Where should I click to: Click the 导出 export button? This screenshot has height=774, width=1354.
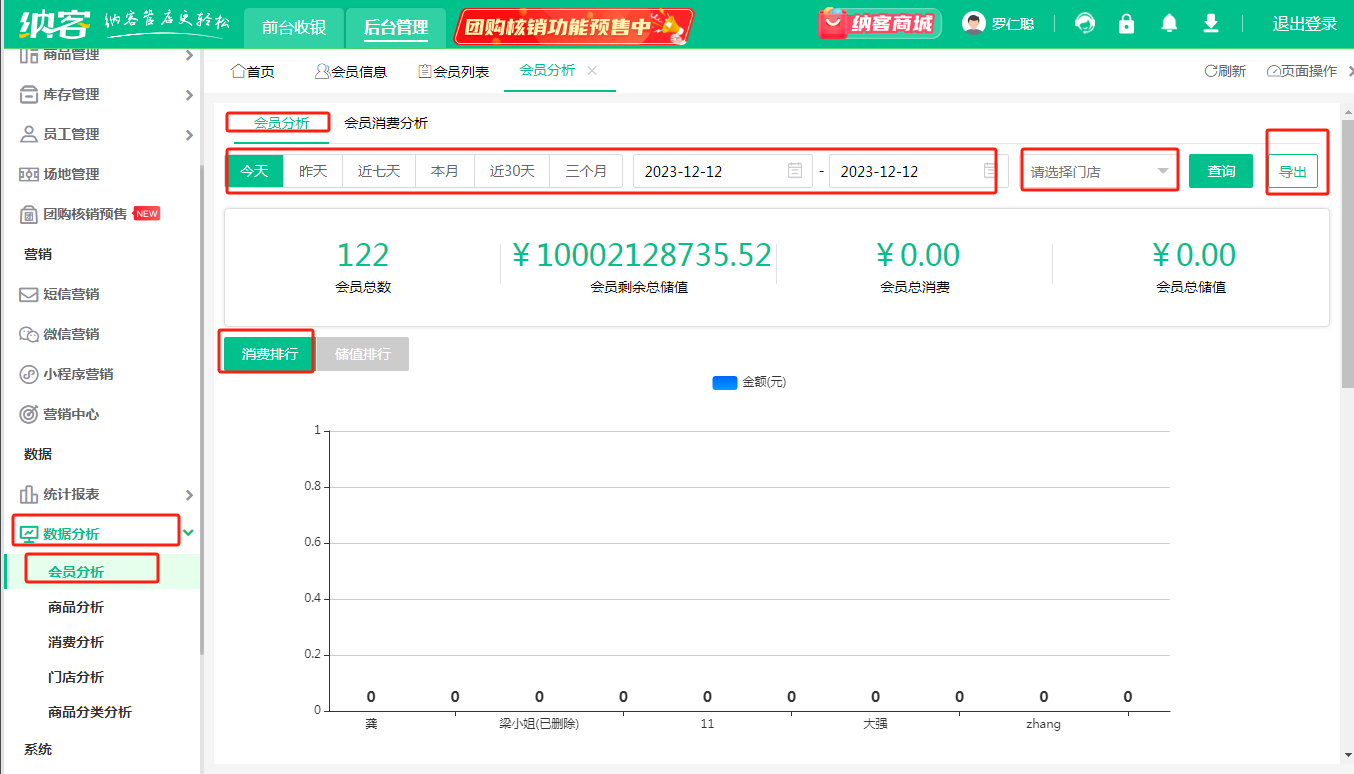pyautogui.click(x=1293, y=172)
